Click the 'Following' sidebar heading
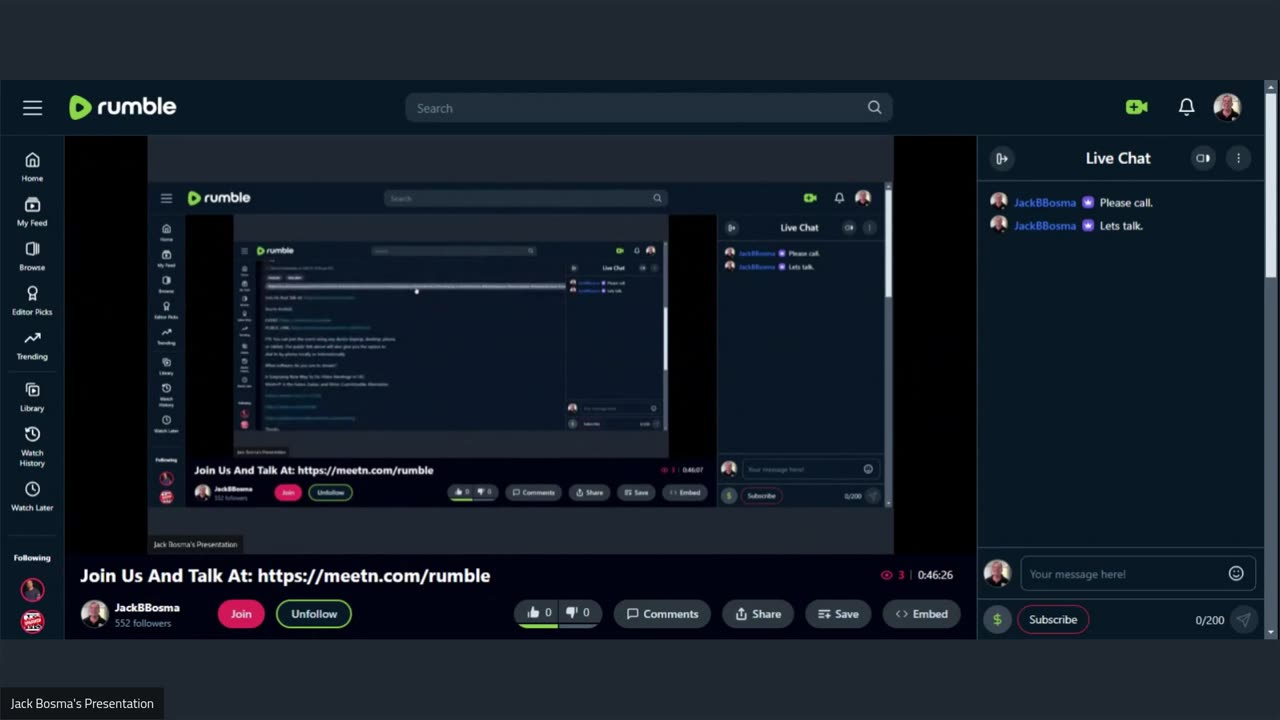Screen dimensions: 1280x720 (32, 558)
